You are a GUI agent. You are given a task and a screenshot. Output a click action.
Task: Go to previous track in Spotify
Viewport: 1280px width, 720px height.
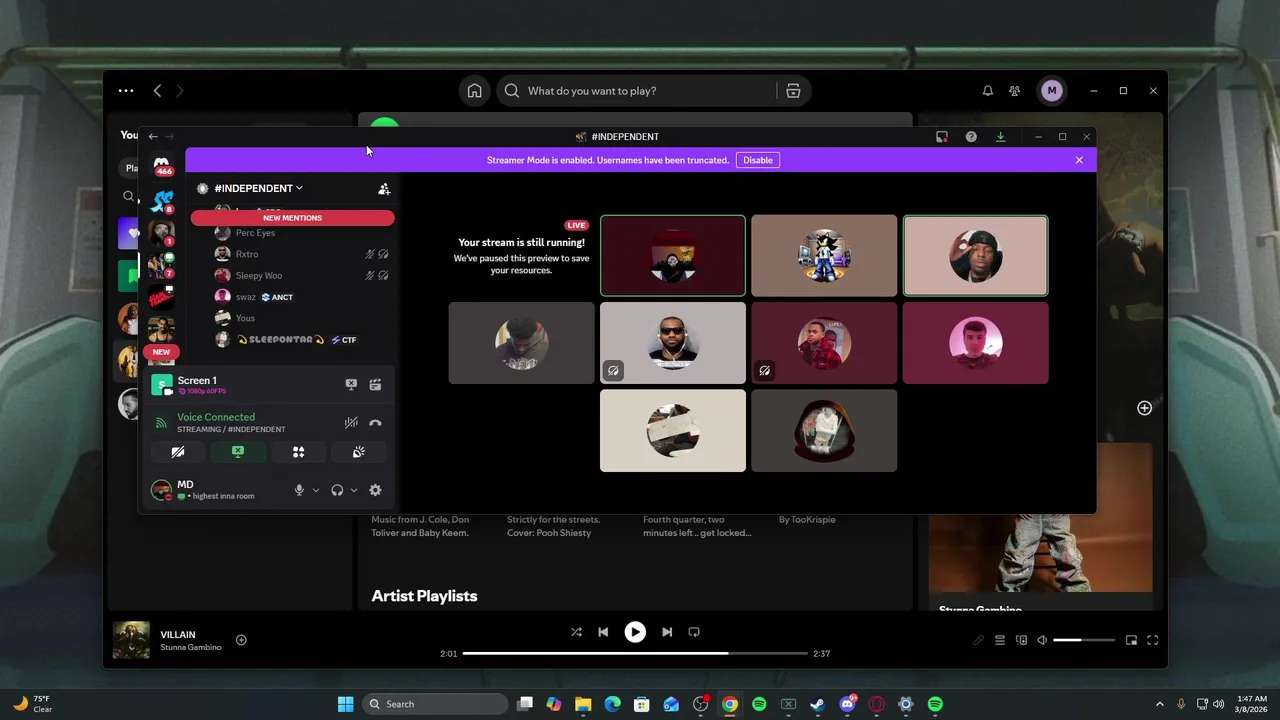pyautogui.click(x=603, y=632)
